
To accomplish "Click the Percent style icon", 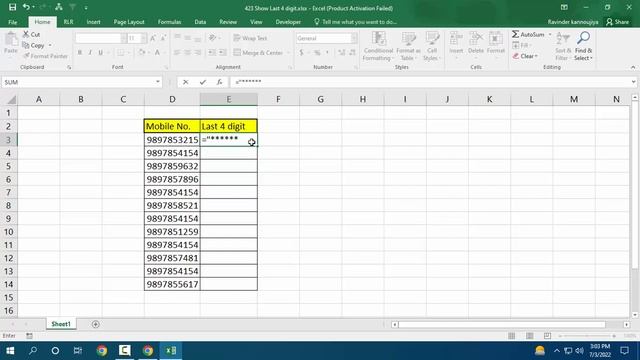I will 317,53.
